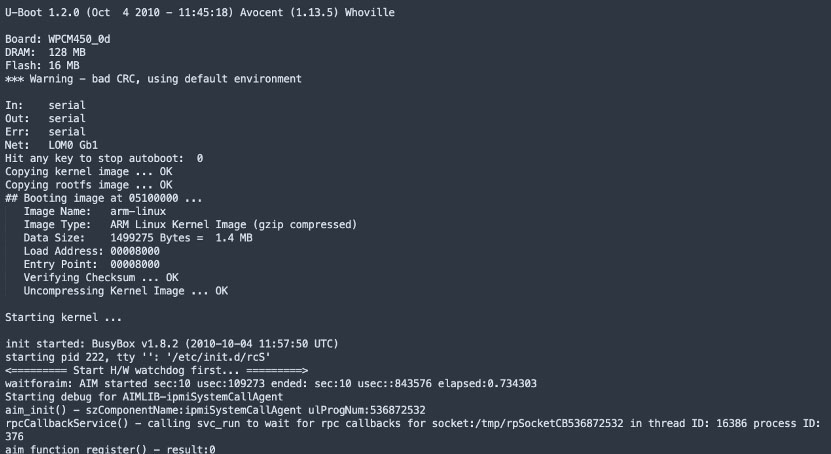Click the rpcCallbackService() socket path line
This screenshot has height=454, width=831.
[x=413, y=430]
